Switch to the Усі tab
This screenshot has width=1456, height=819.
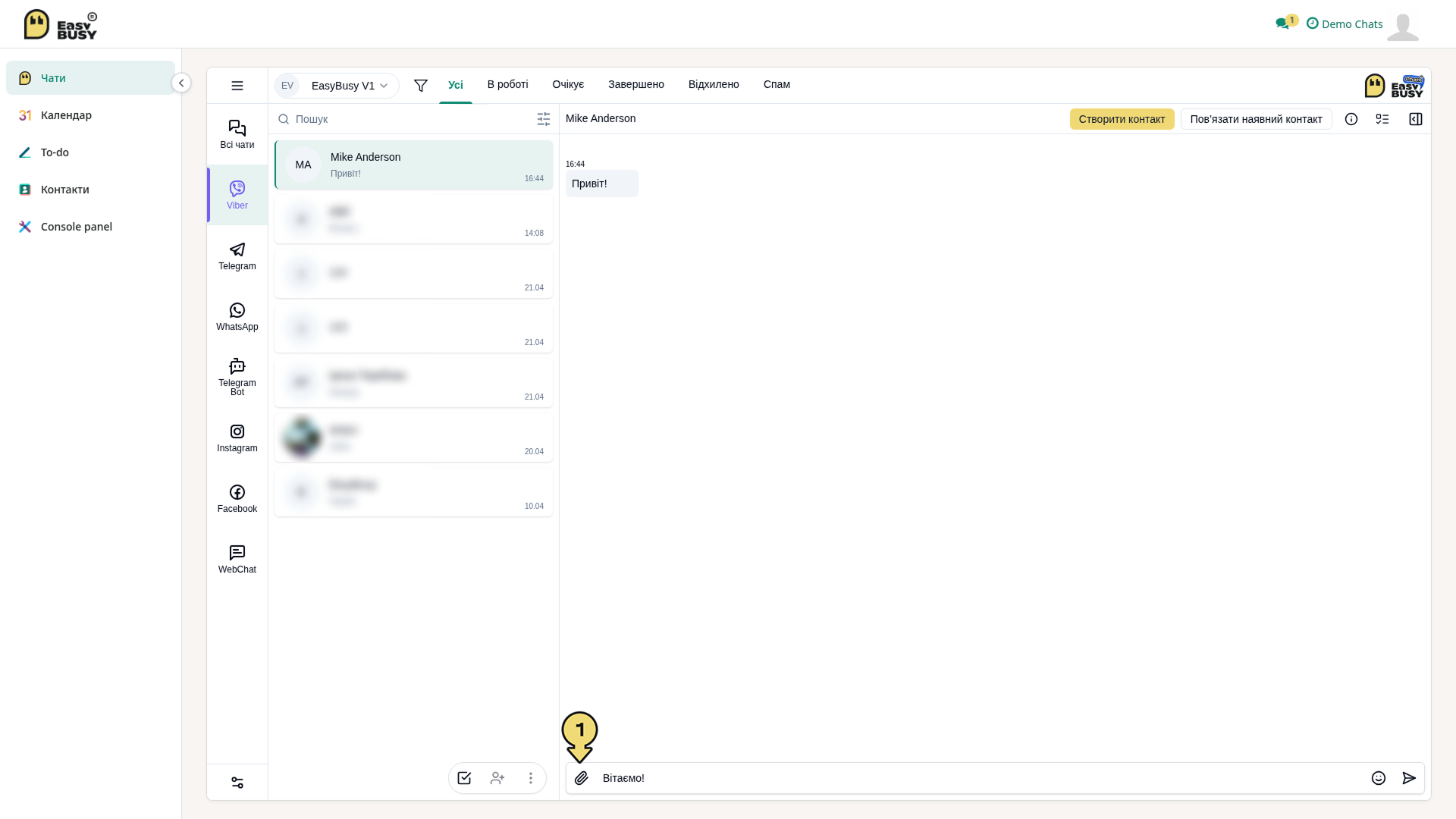coord(456,85)
